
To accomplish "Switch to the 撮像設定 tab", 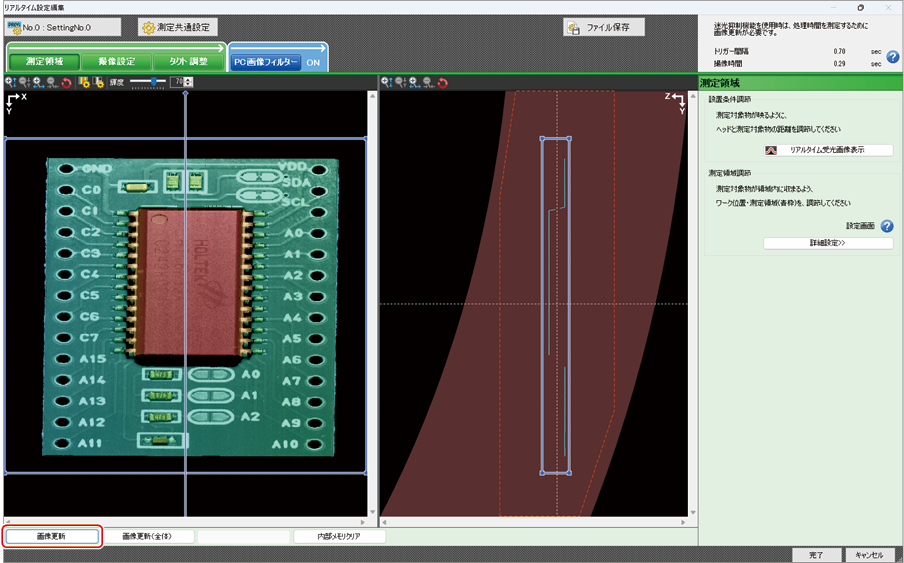I will [117, 62].
